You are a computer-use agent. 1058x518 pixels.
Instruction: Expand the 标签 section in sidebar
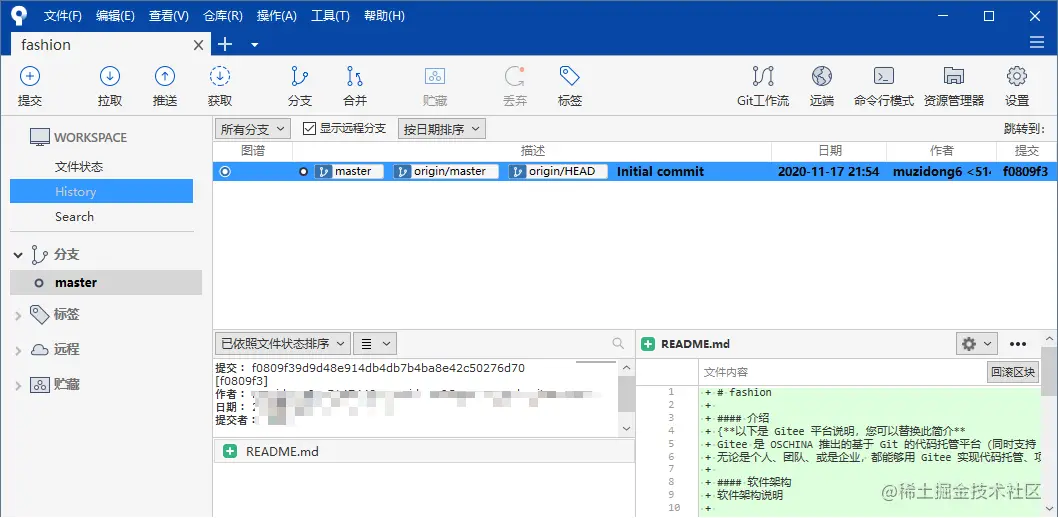18,315
